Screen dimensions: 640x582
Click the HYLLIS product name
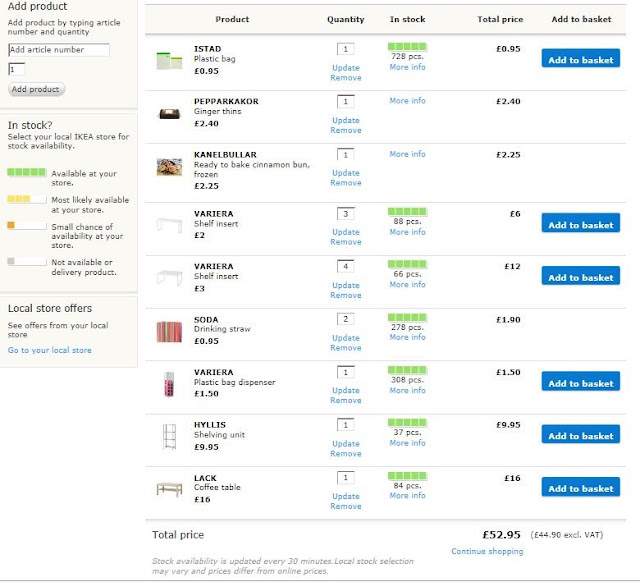point(210,425)
